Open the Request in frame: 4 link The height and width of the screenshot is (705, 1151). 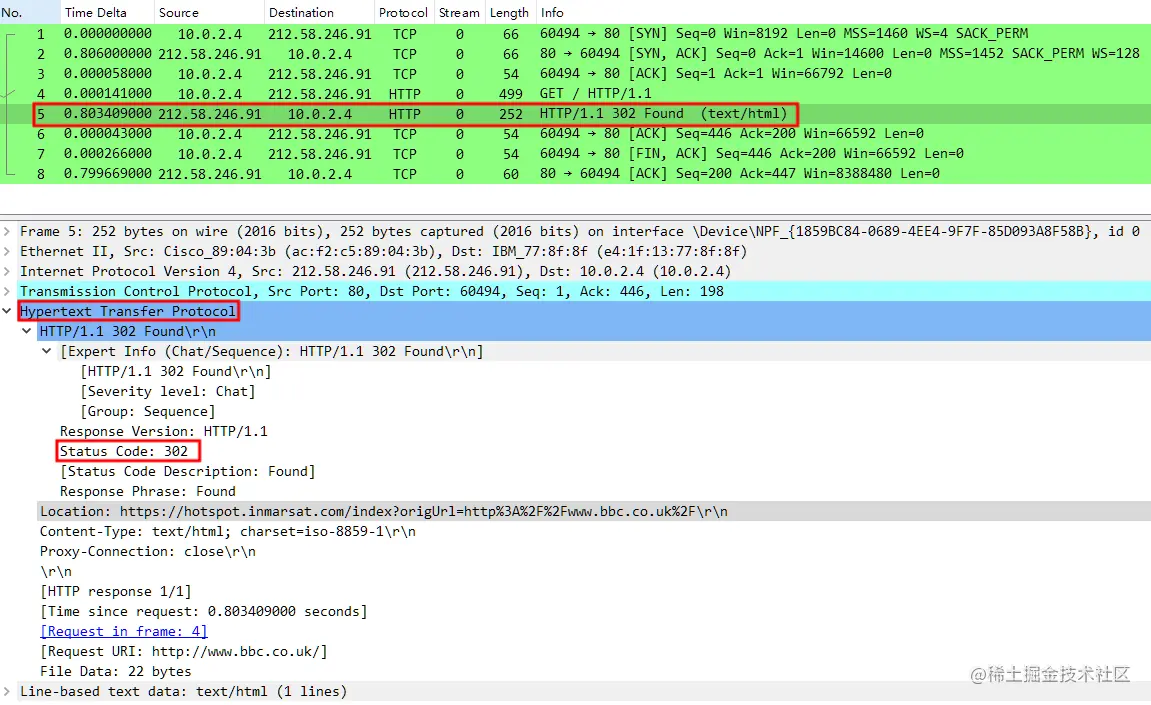(x=123, y=632)
